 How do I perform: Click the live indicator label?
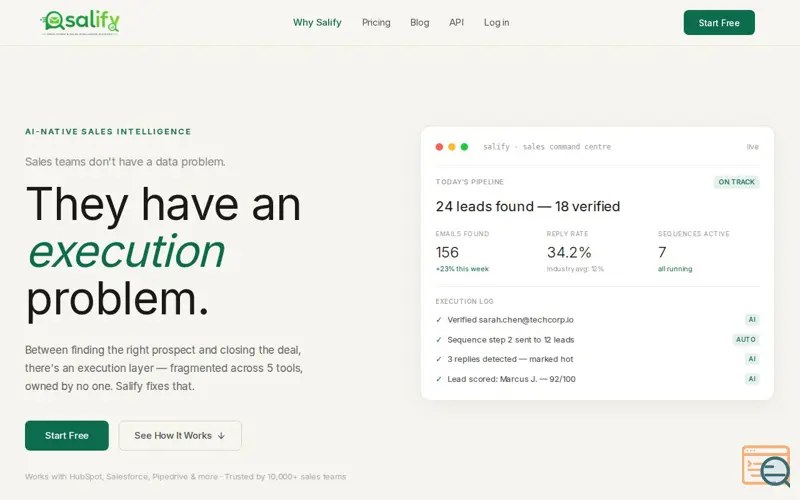(x=753, y=147)
